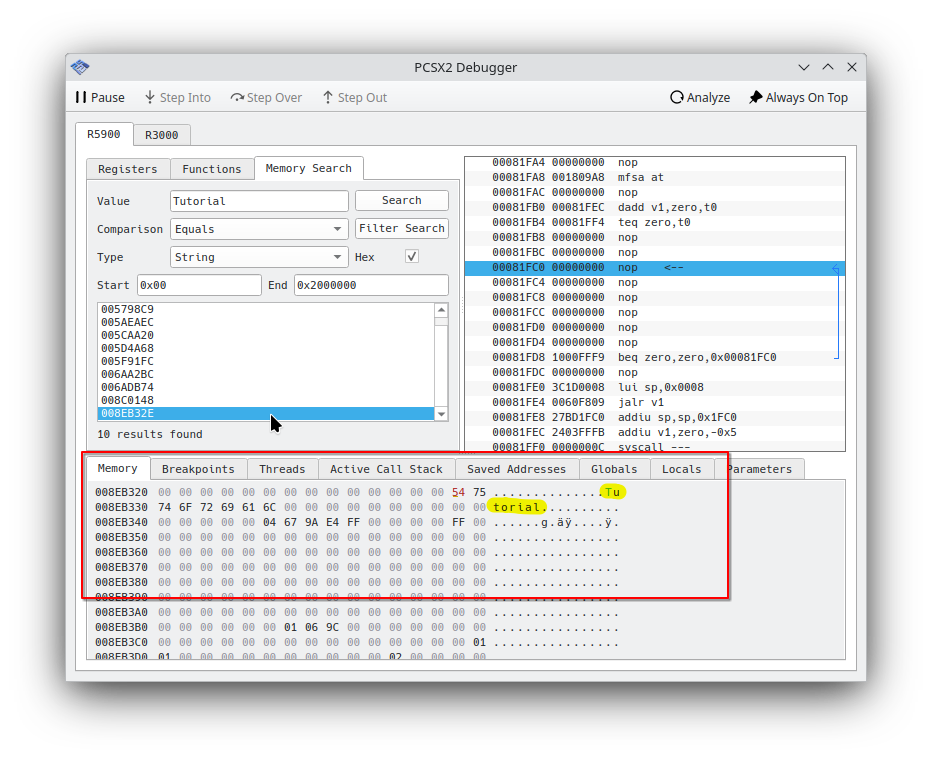
Task: Select search result 008EB32E
Action: pyautogui.click(x=266, y=414)
